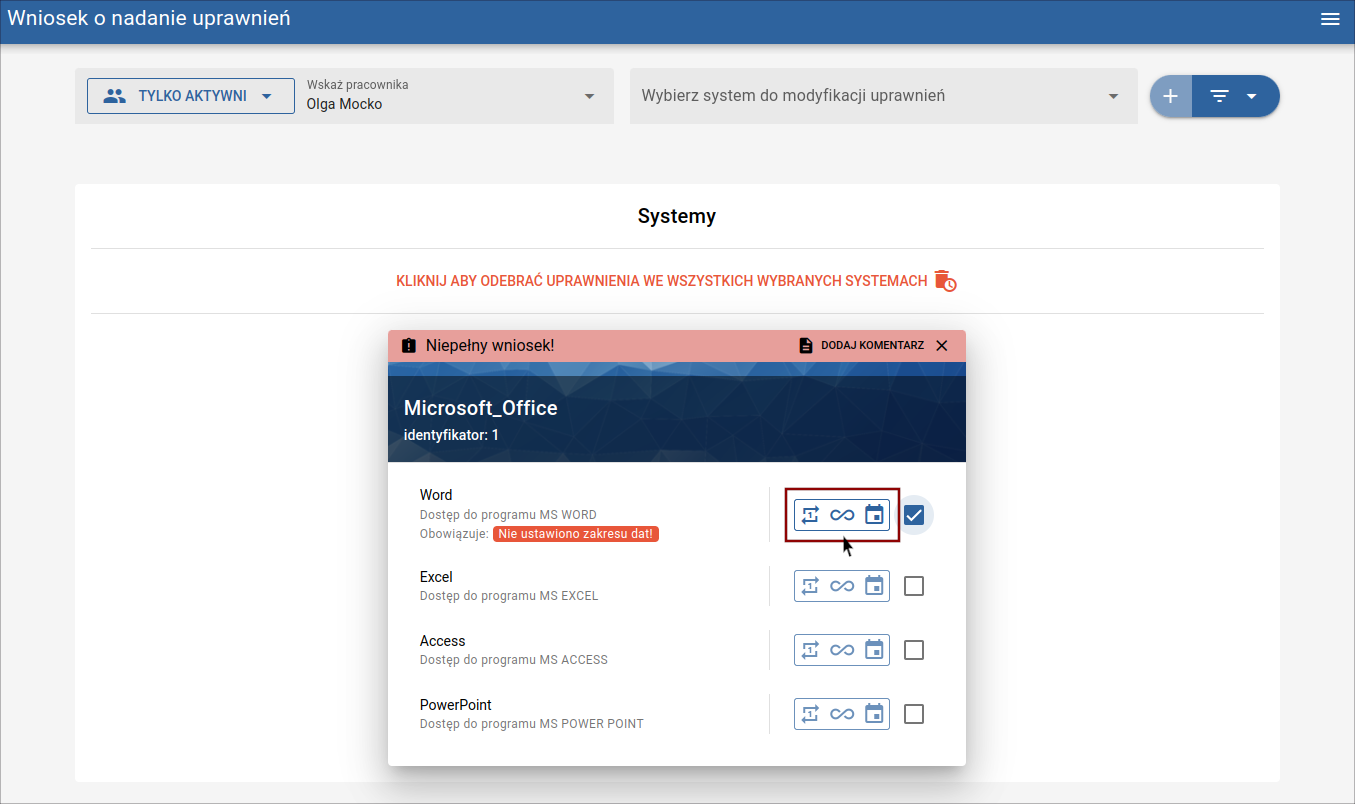This screenshot has width=1355, height=804.
Task: Open calendar date range for Access
Action: (x=875, y=650)
